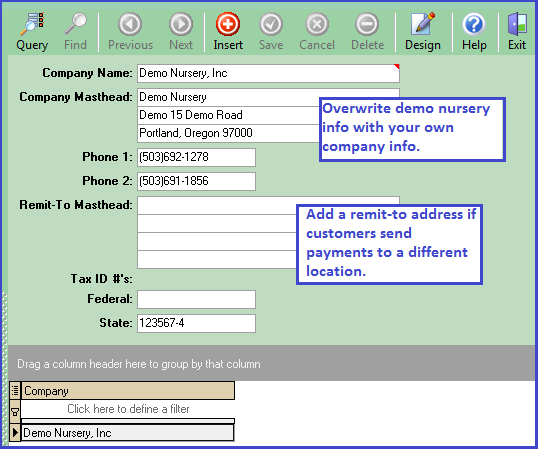Click the third Remit-To Masthead line
The image size is (538, 449).
coord(217,242)
